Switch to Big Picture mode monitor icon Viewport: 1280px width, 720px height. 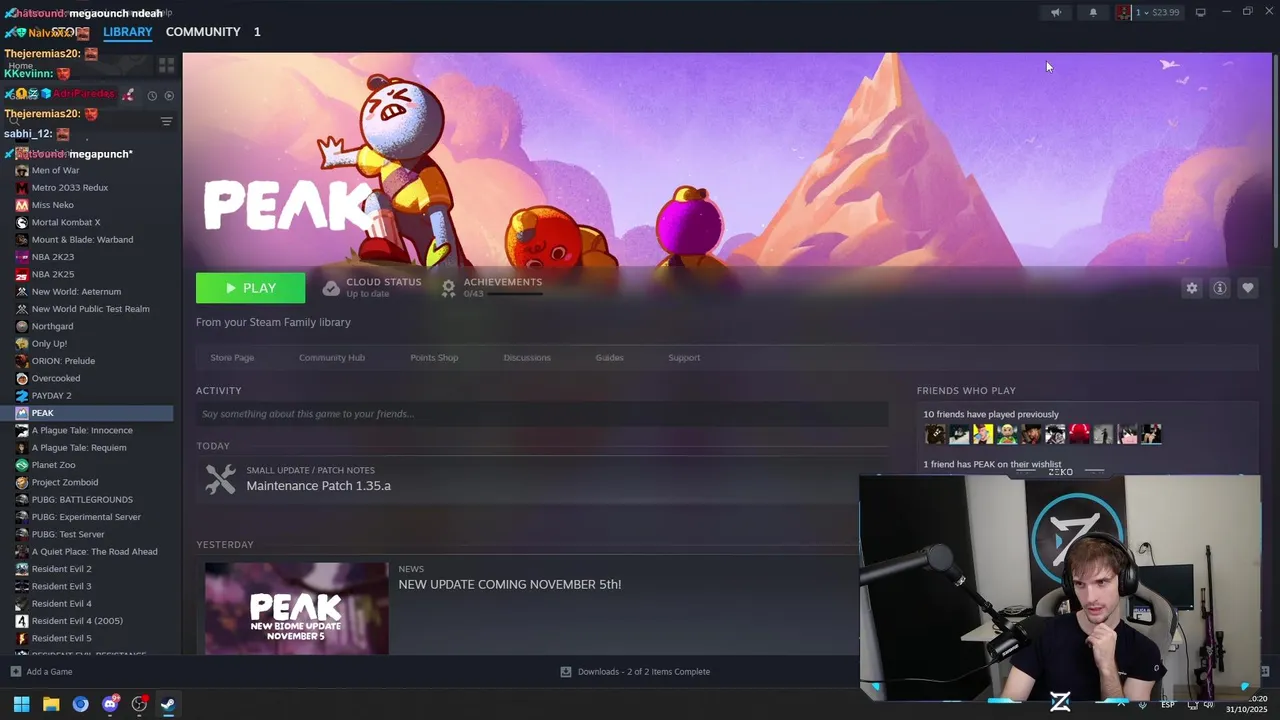tap(1200, 13)
